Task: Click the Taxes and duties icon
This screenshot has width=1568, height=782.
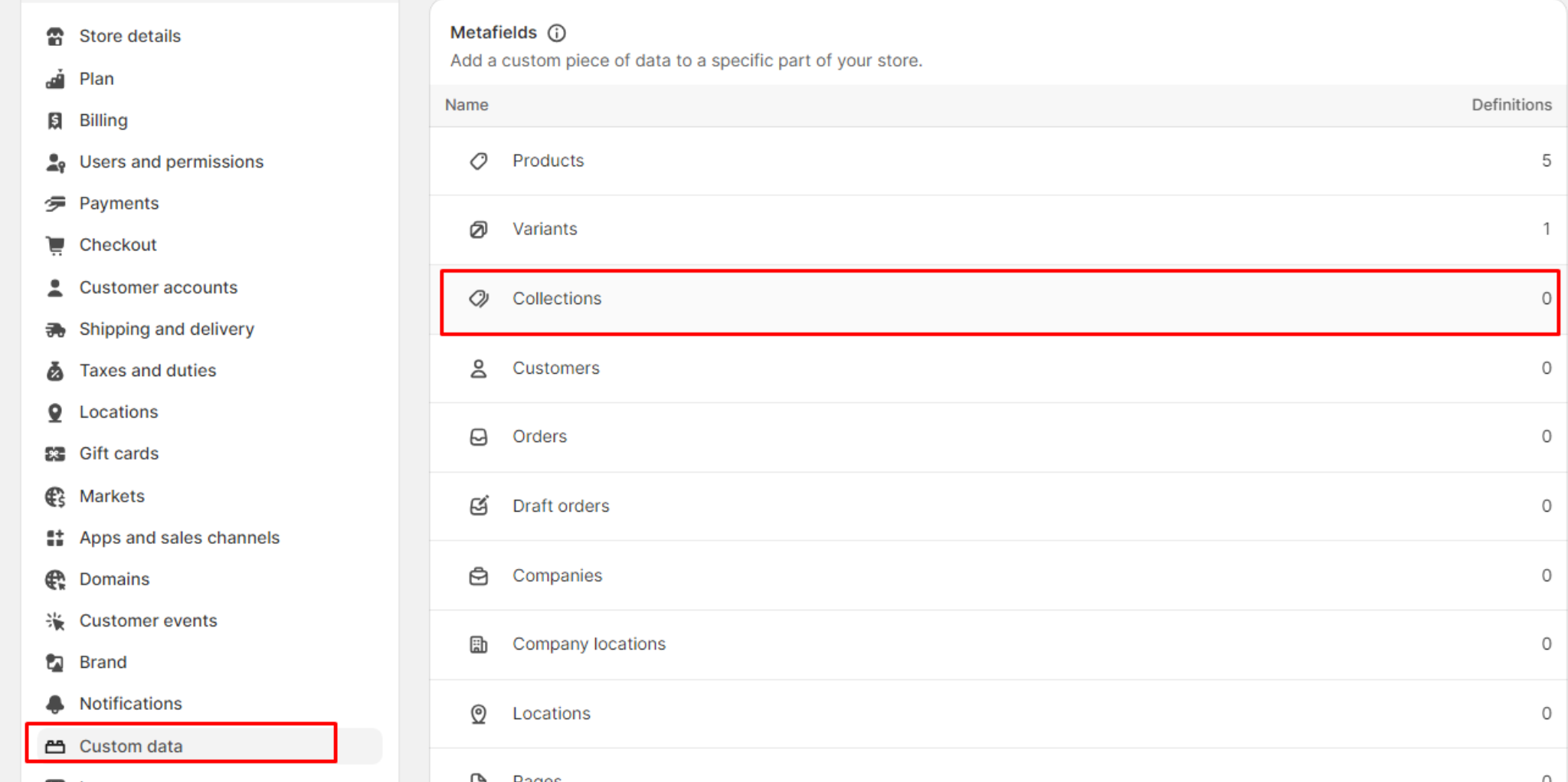Action: point(55,371)
